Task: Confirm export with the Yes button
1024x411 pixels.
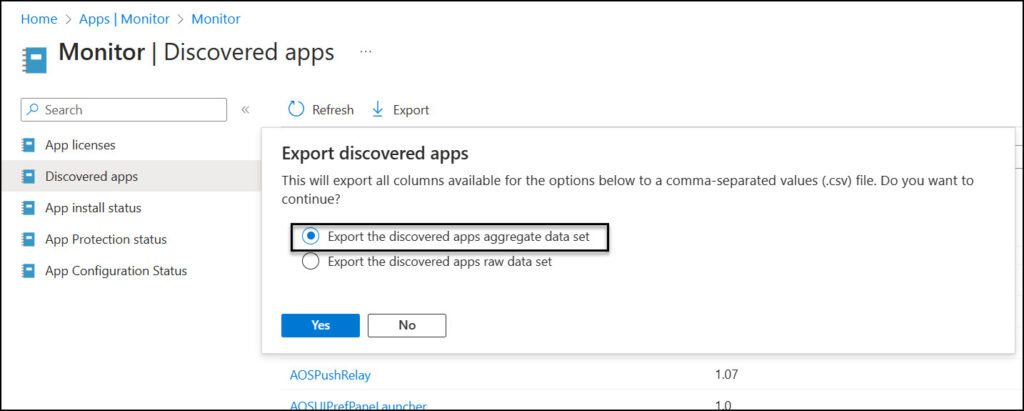Action: click(321, 325)
